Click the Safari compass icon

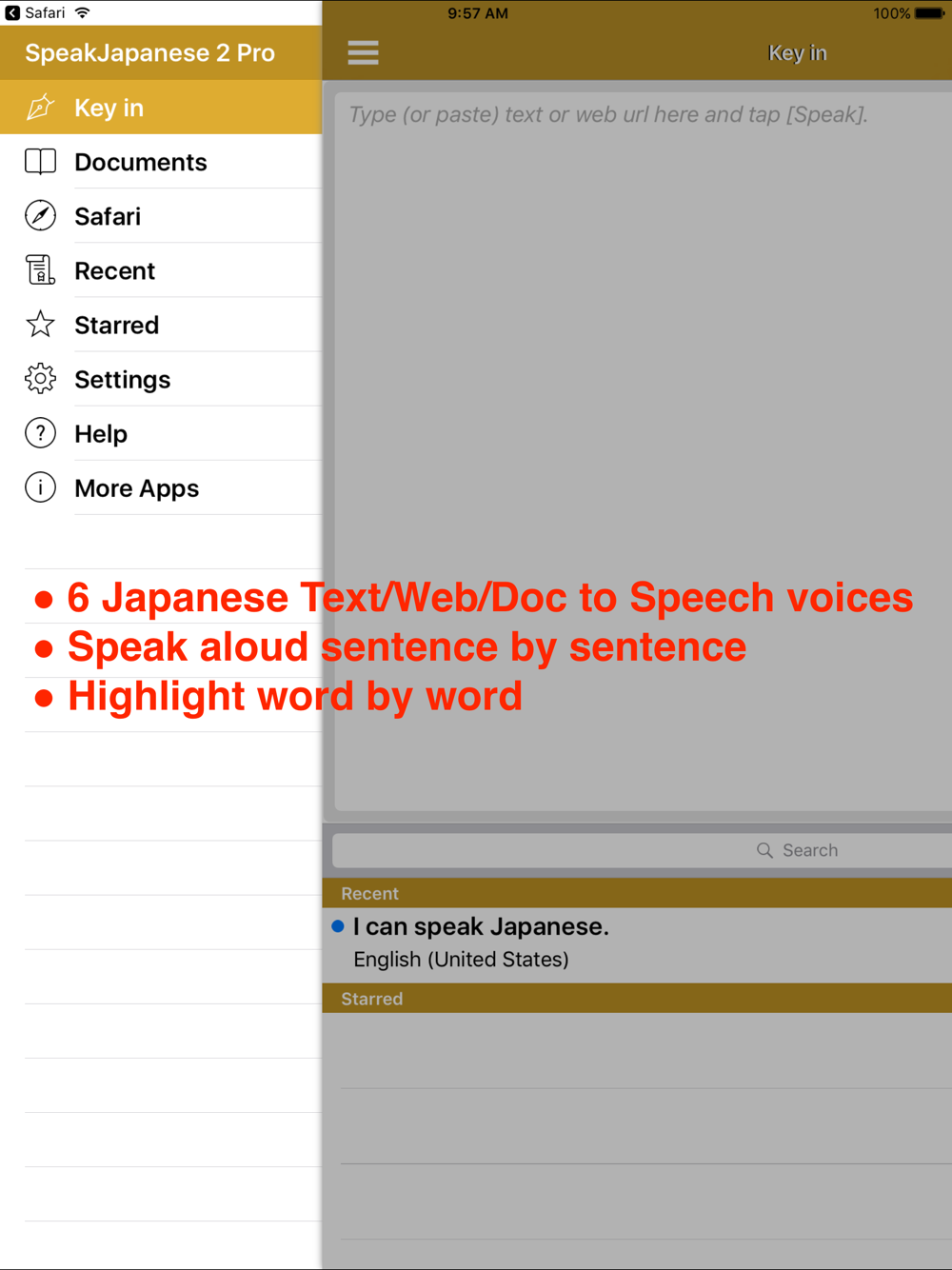[x=40, y=216]
